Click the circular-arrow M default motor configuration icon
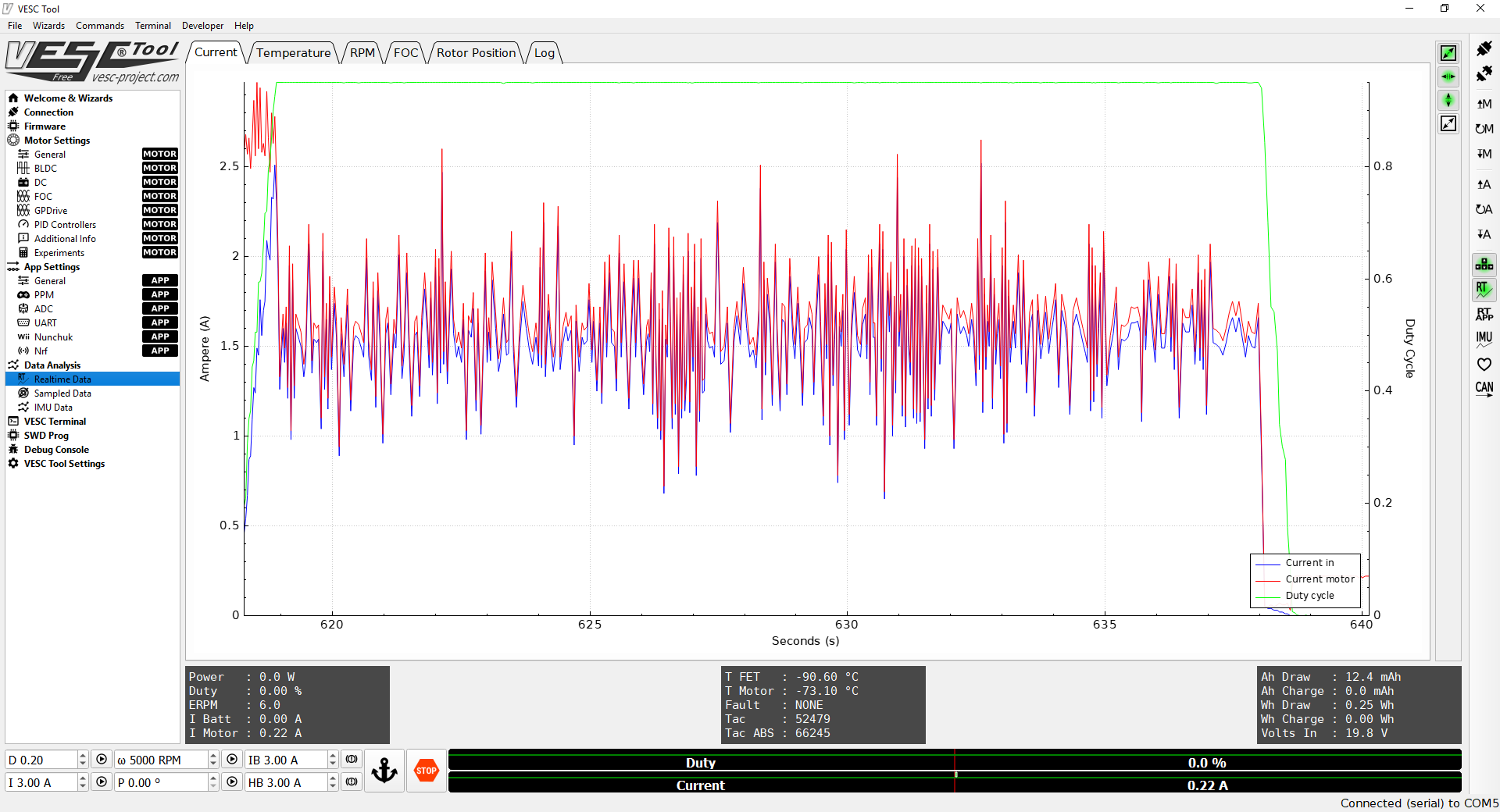This screenshot has width=1500, height=812. [1484, 129]
